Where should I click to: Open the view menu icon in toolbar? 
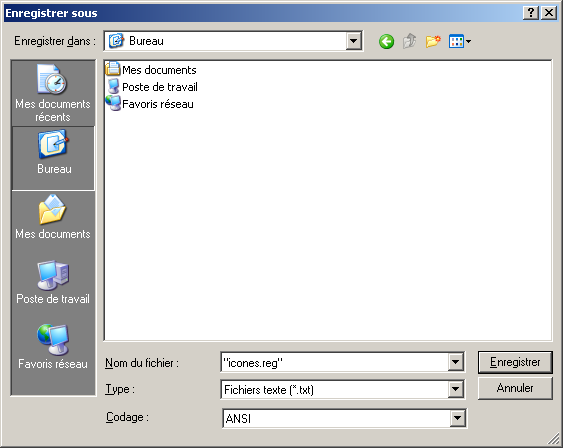(460, 42)
